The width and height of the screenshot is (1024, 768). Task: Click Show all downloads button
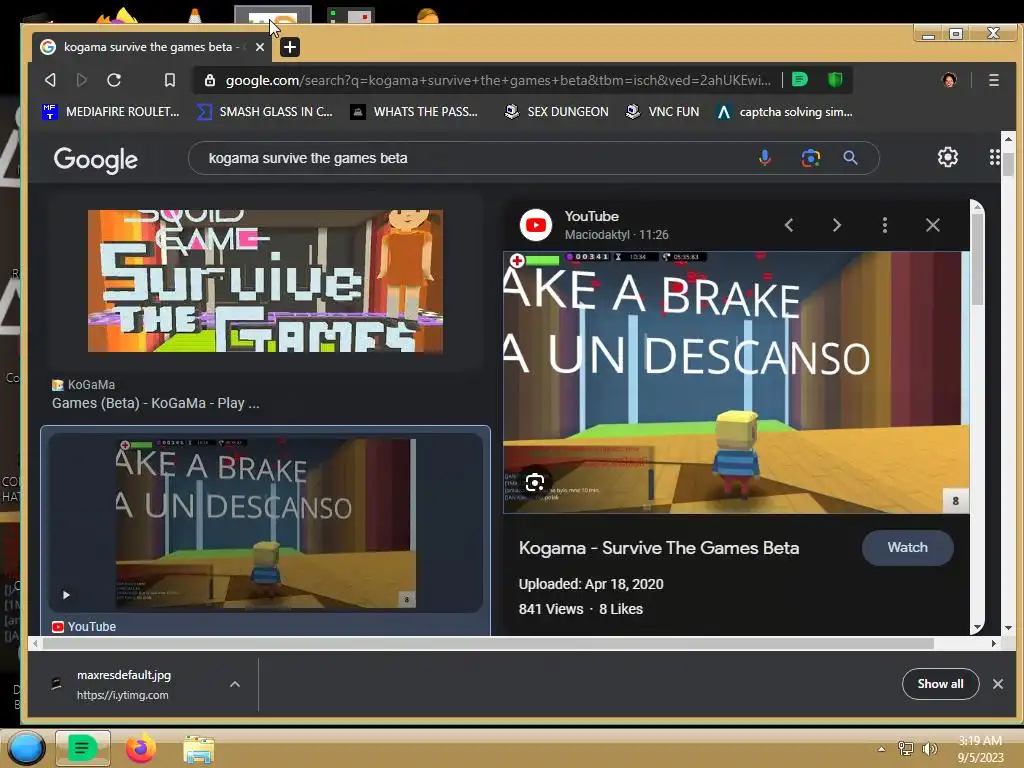[940, 684]
